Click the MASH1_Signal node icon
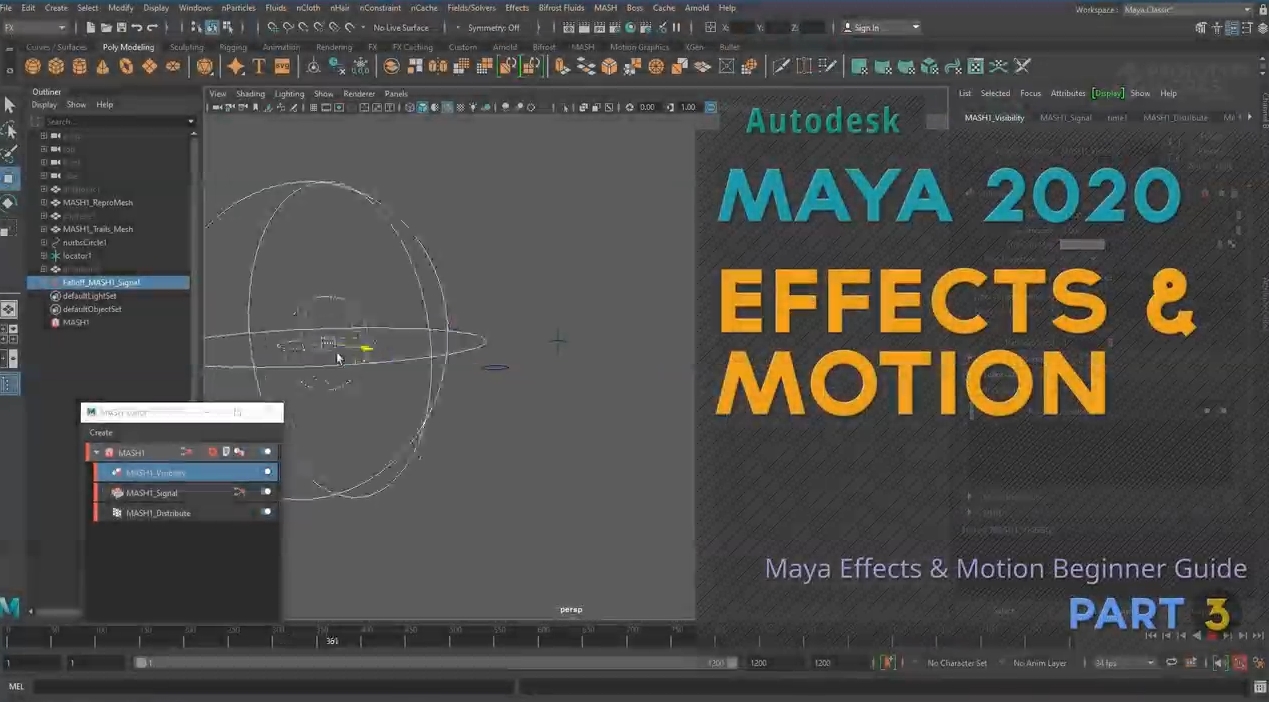 click(x=117, y=493)
